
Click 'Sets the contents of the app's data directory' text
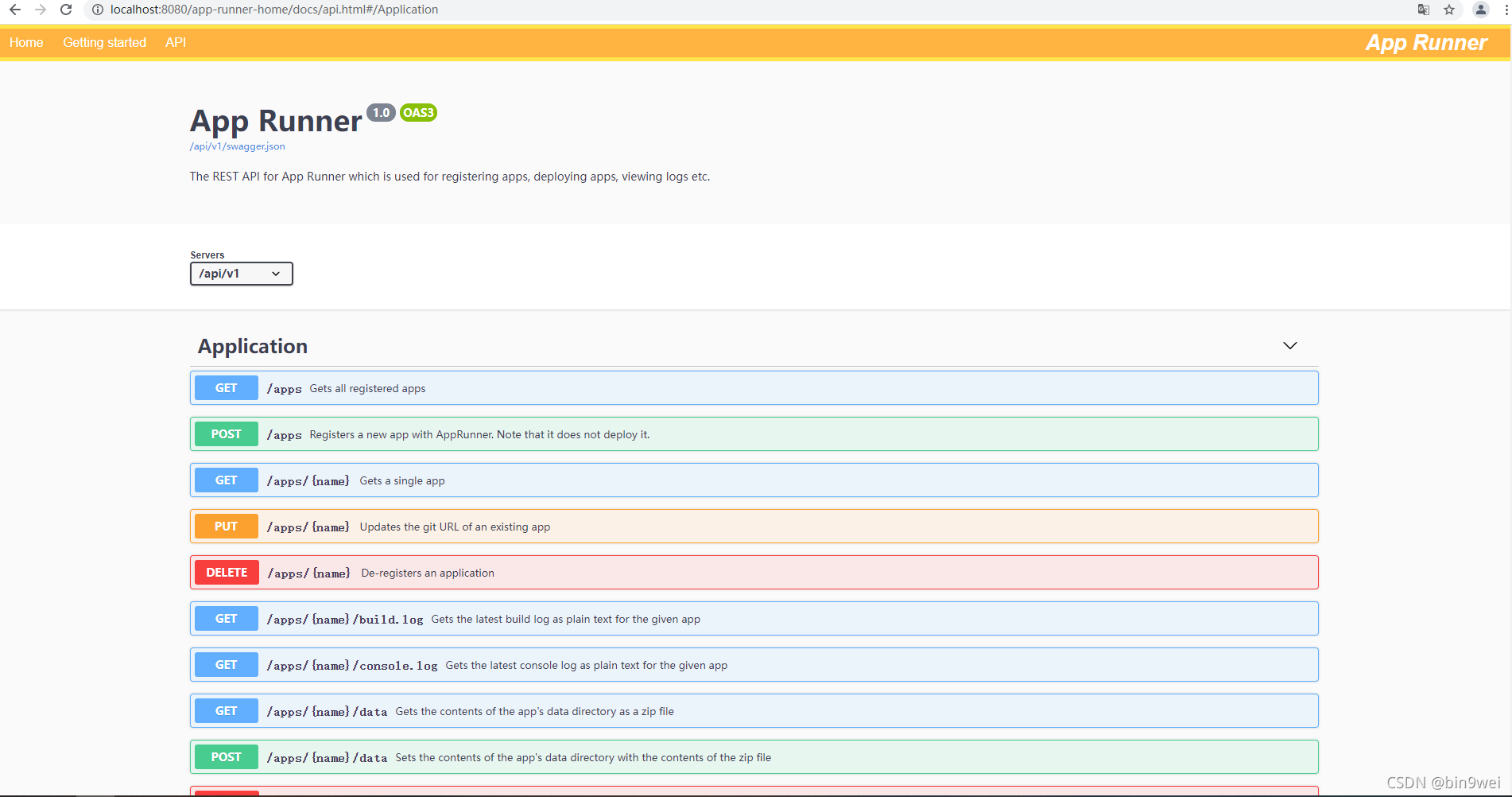[x=583, y=758]
